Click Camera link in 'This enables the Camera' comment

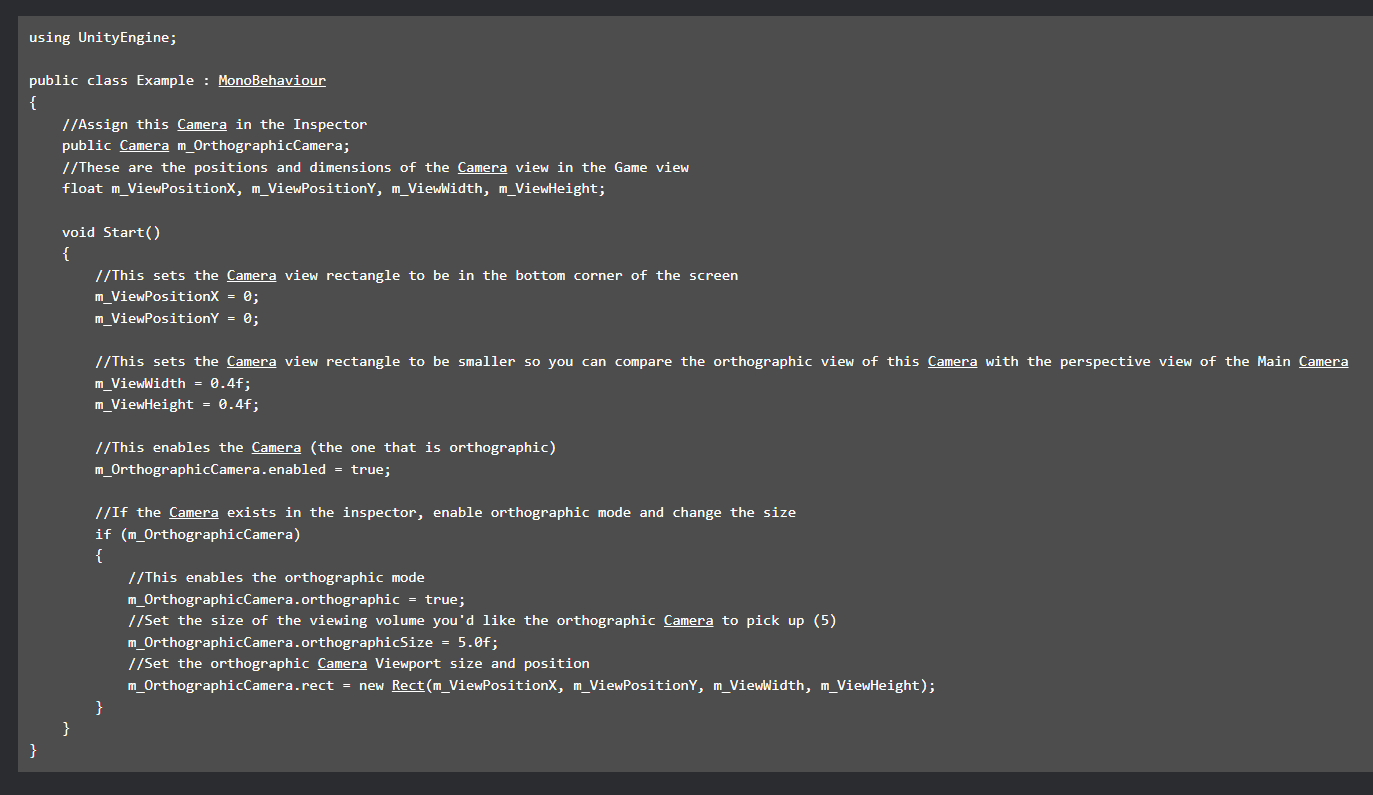[x=276, y=447]
